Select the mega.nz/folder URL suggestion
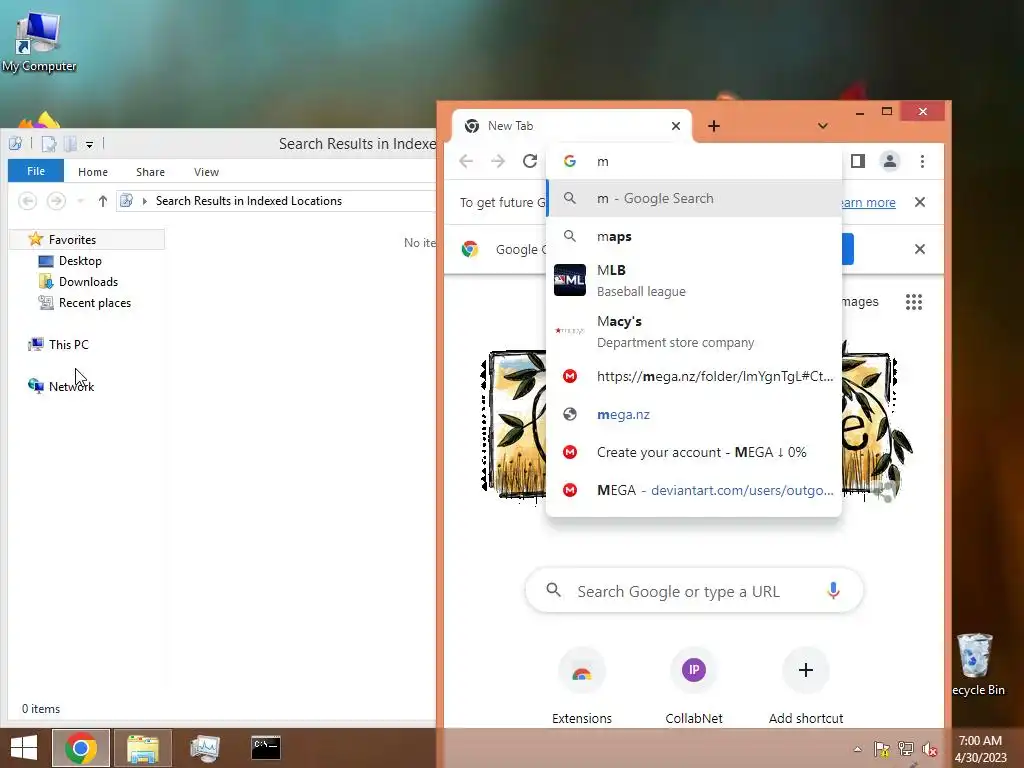This screenshot has width=1024, height=768. [x=694, y=376]
